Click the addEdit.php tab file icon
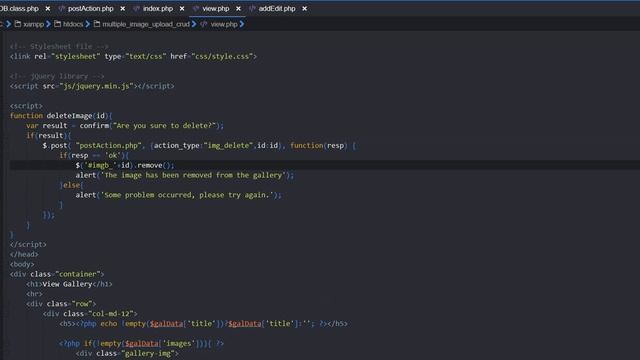Image resolution: width=640 pixels, height=360 pixels. [x=252, y=9]
